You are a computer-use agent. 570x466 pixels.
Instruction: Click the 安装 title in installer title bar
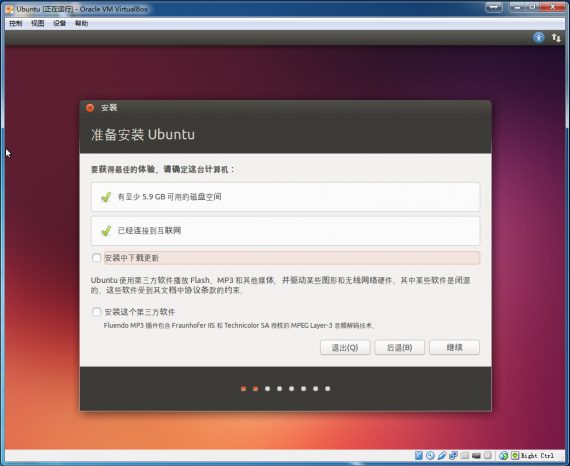(109, 108)
